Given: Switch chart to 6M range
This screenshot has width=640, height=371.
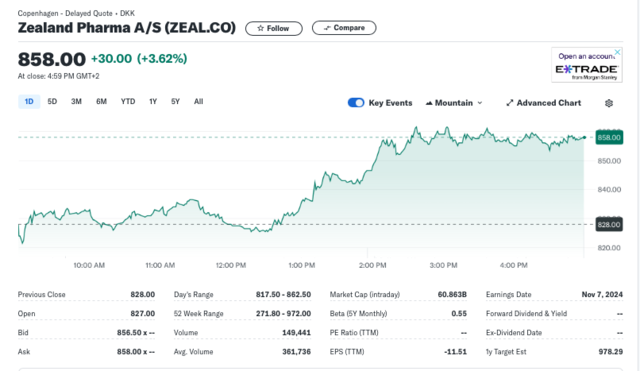Looking at the screenshot, I should point(101,102).
